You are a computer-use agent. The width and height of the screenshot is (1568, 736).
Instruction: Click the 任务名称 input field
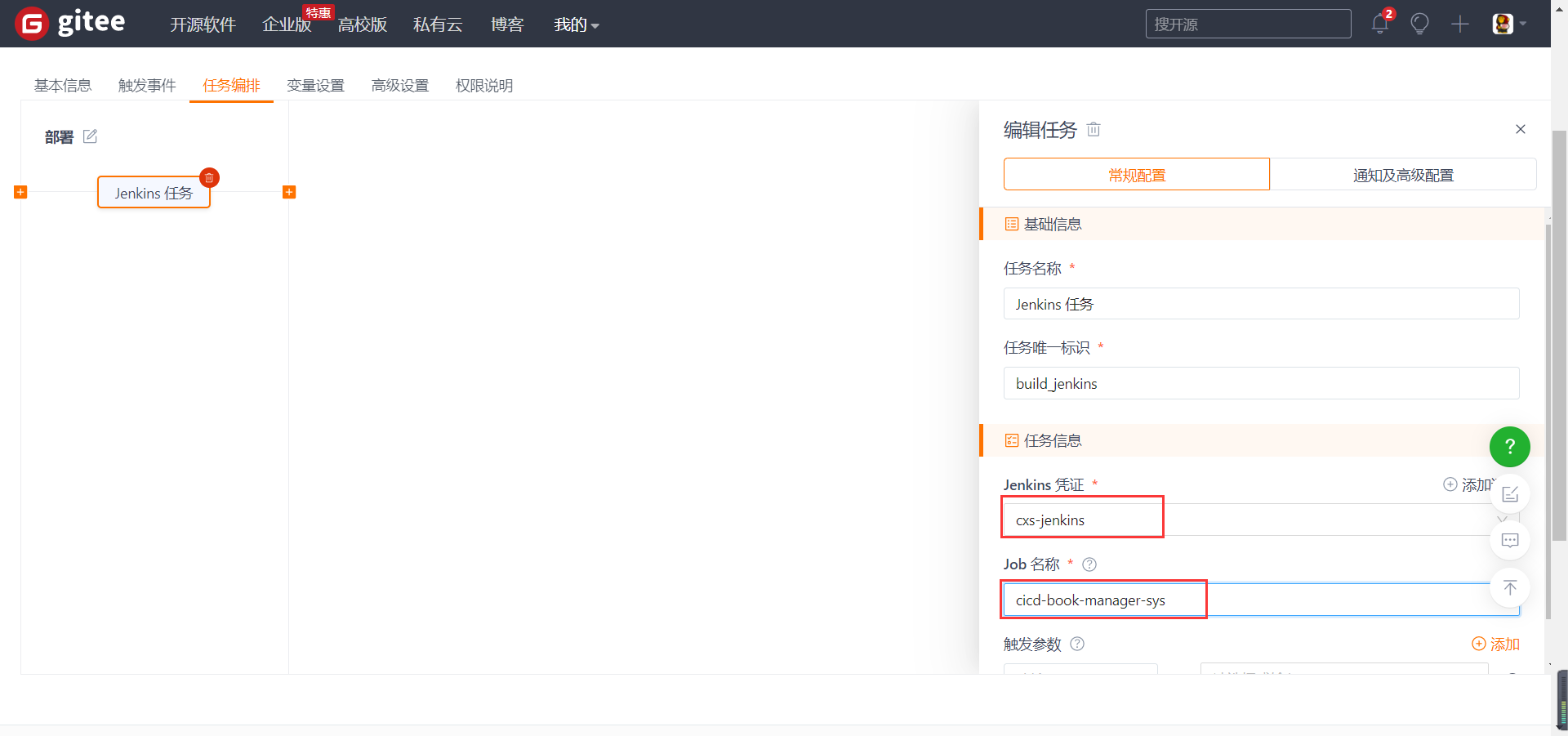tap(1261, 303)
